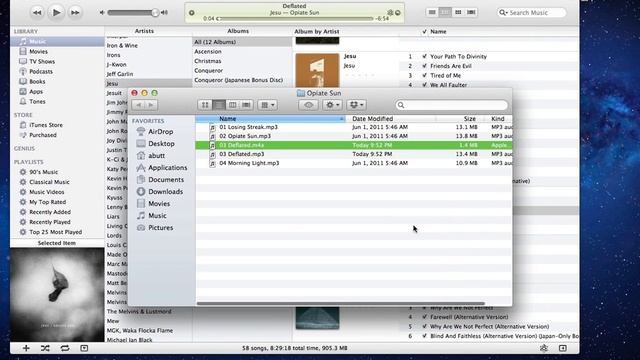Switch Finder to icon view
Viewport: 640px width, 360px height.
tap(205, 105)
